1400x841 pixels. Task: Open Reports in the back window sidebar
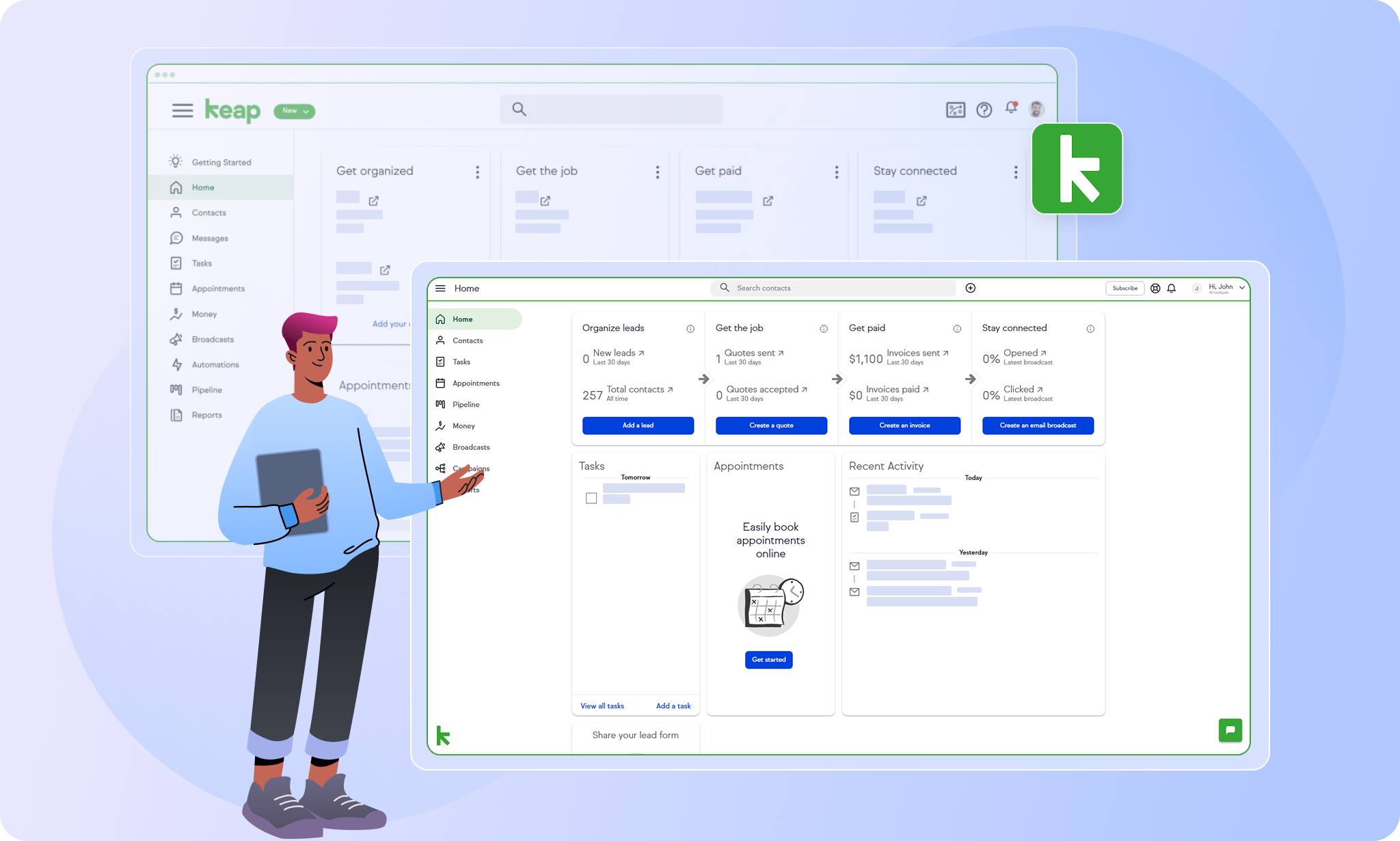[x=196, y=415]
